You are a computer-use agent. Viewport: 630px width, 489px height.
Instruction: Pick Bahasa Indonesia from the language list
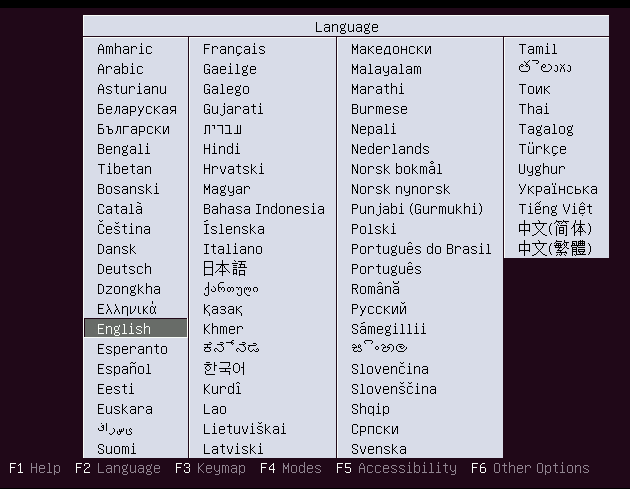click(x=264, y=209)
